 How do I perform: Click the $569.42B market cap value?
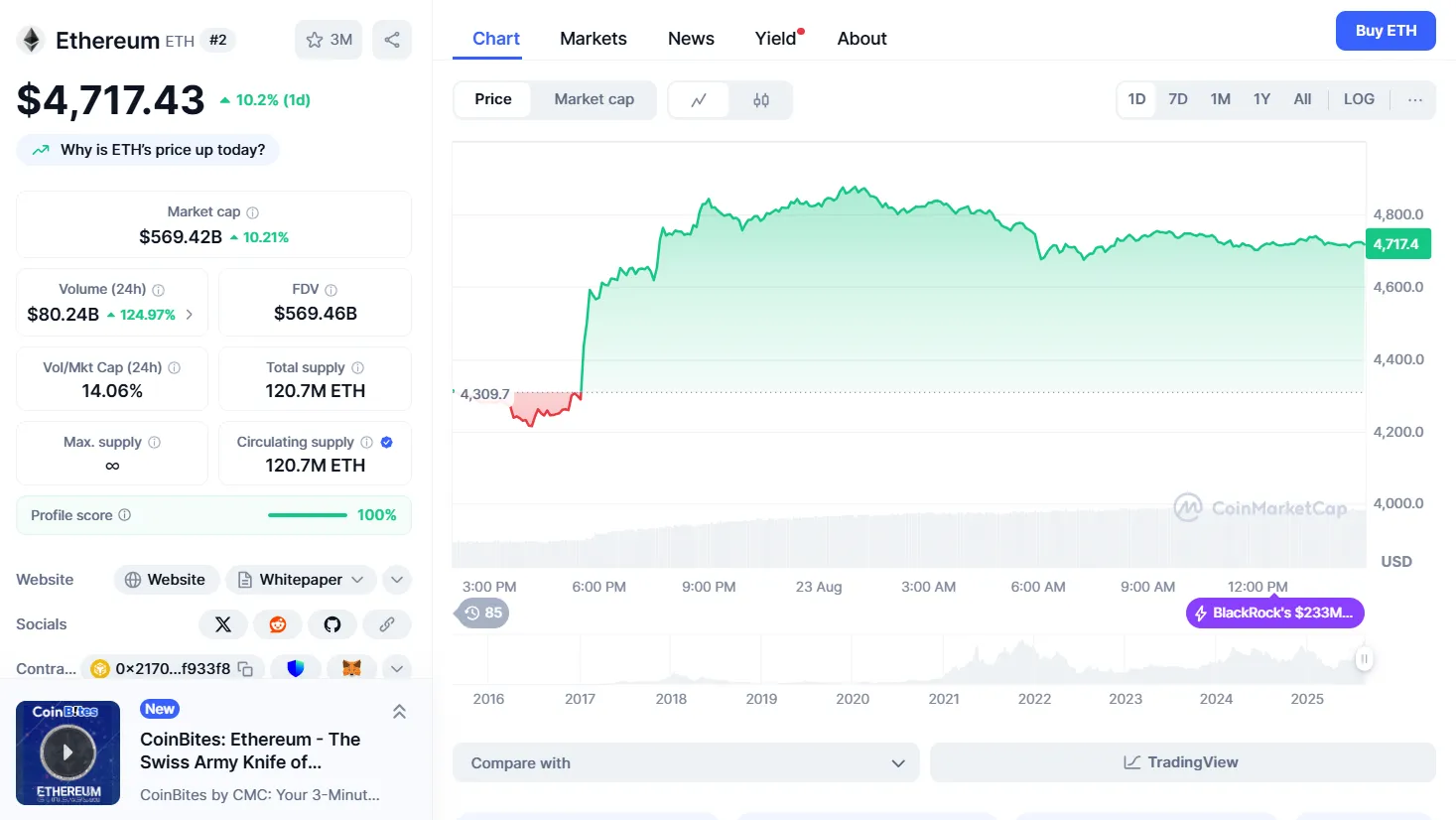point(181,237)
